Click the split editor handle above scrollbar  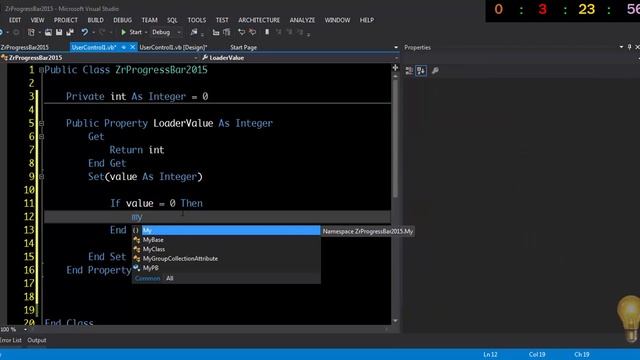[x=395, y=68]
